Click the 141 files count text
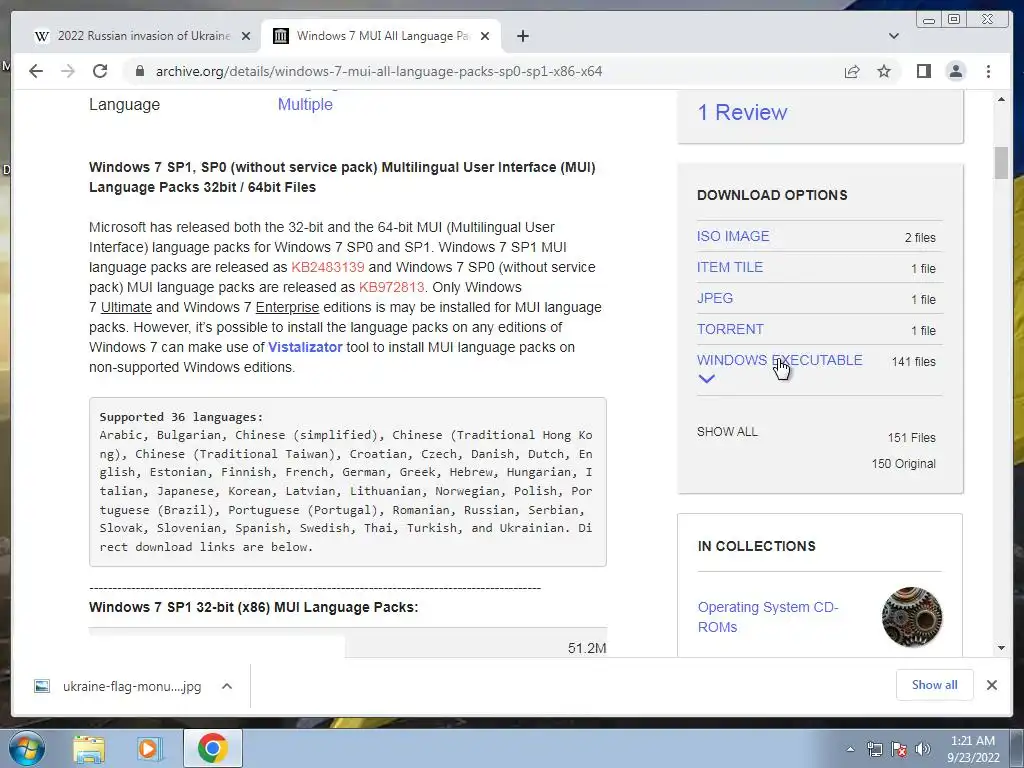 pyautogui.click(x=914, y=362)
